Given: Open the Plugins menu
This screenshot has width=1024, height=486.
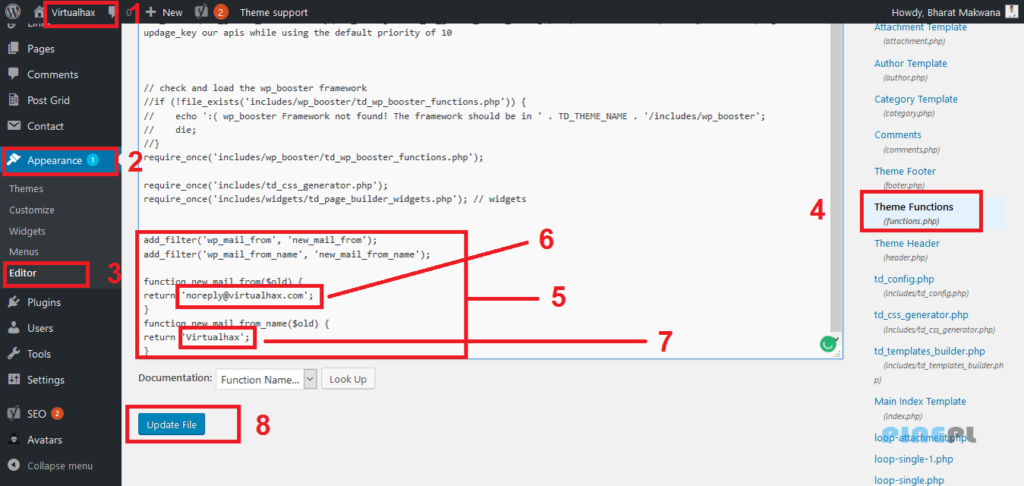Looking at the screenshot, I should (x=44, y=302).
